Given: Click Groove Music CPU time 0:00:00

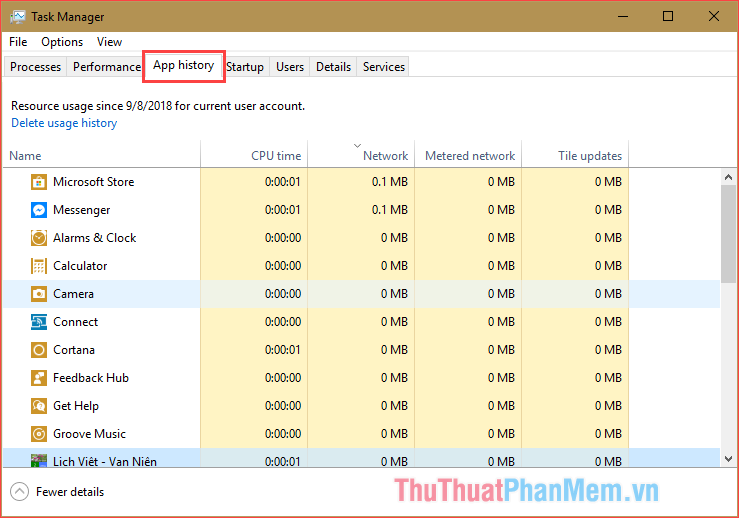Looking at the screenshot, I should tap(283, 434).
